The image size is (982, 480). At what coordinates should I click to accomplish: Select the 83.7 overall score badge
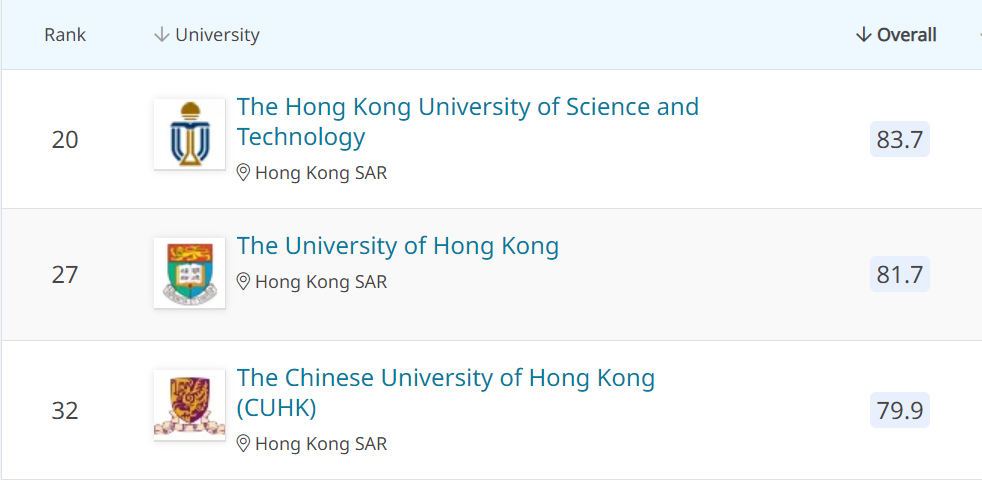(900, 140)
